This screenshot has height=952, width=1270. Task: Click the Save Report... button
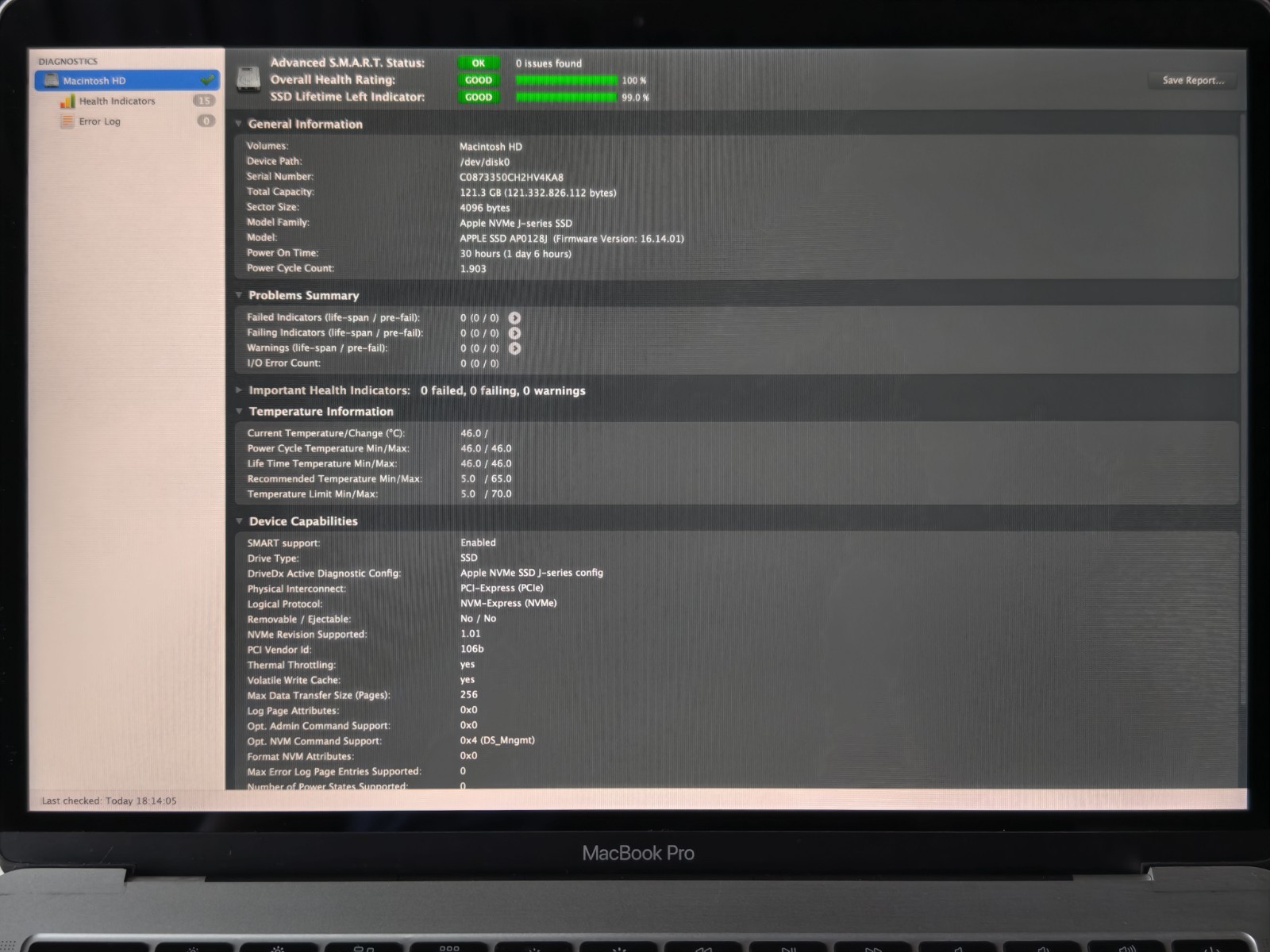(x=1193, y=80)
